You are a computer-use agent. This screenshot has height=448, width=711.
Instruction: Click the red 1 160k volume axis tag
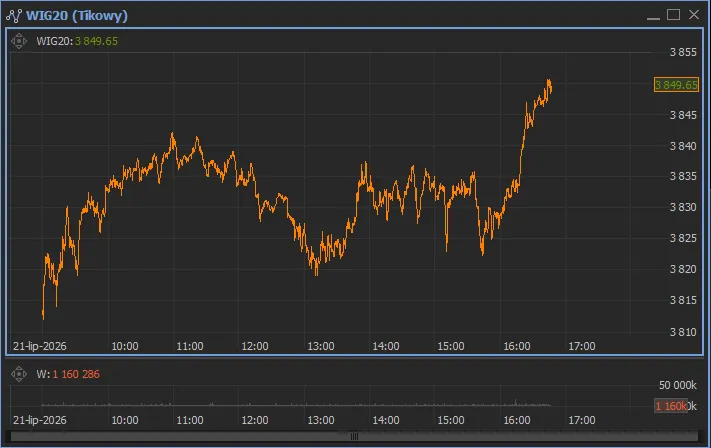click(x=671, y=406)
